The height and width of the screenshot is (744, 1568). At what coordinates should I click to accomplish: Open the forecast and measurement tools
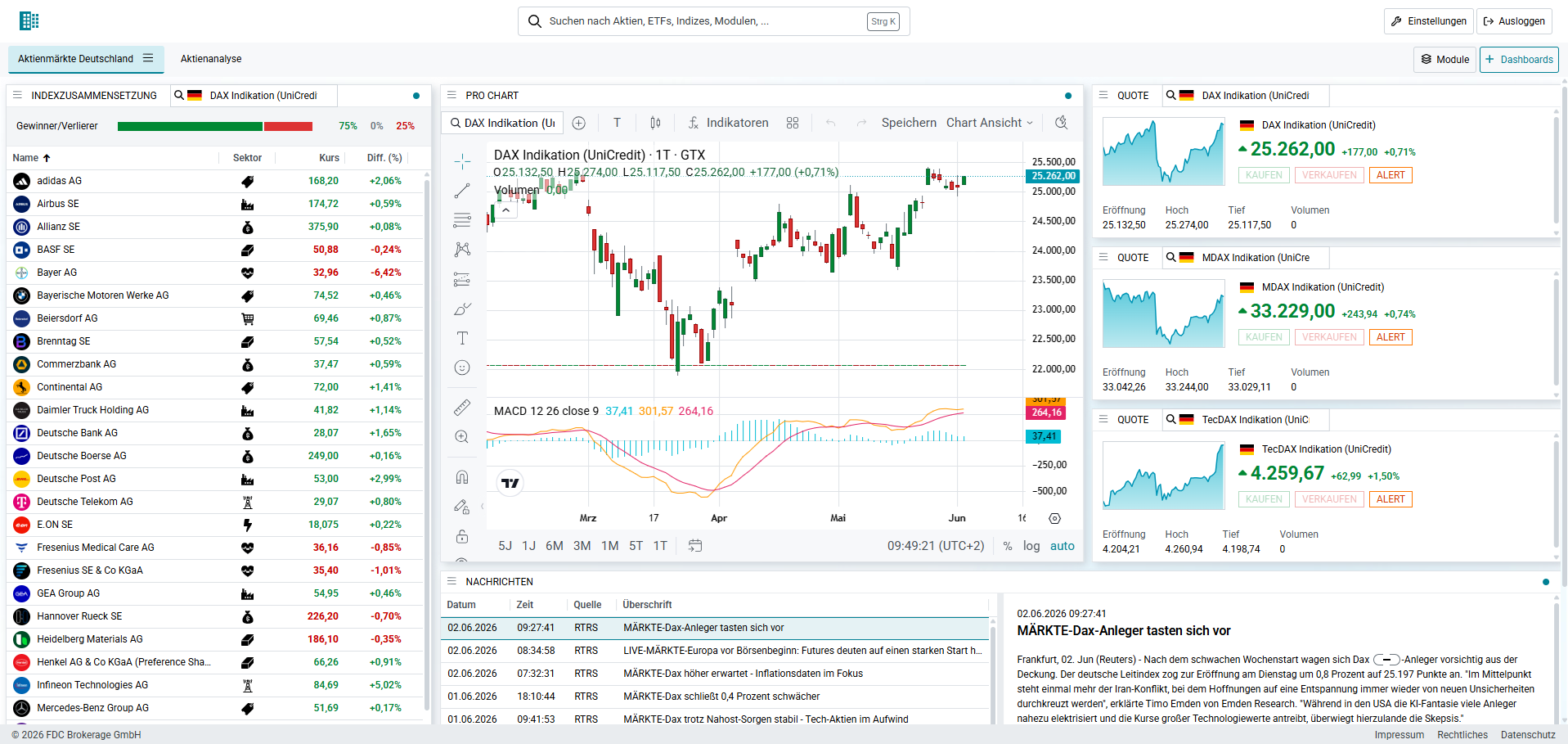[x=462, y=279]
